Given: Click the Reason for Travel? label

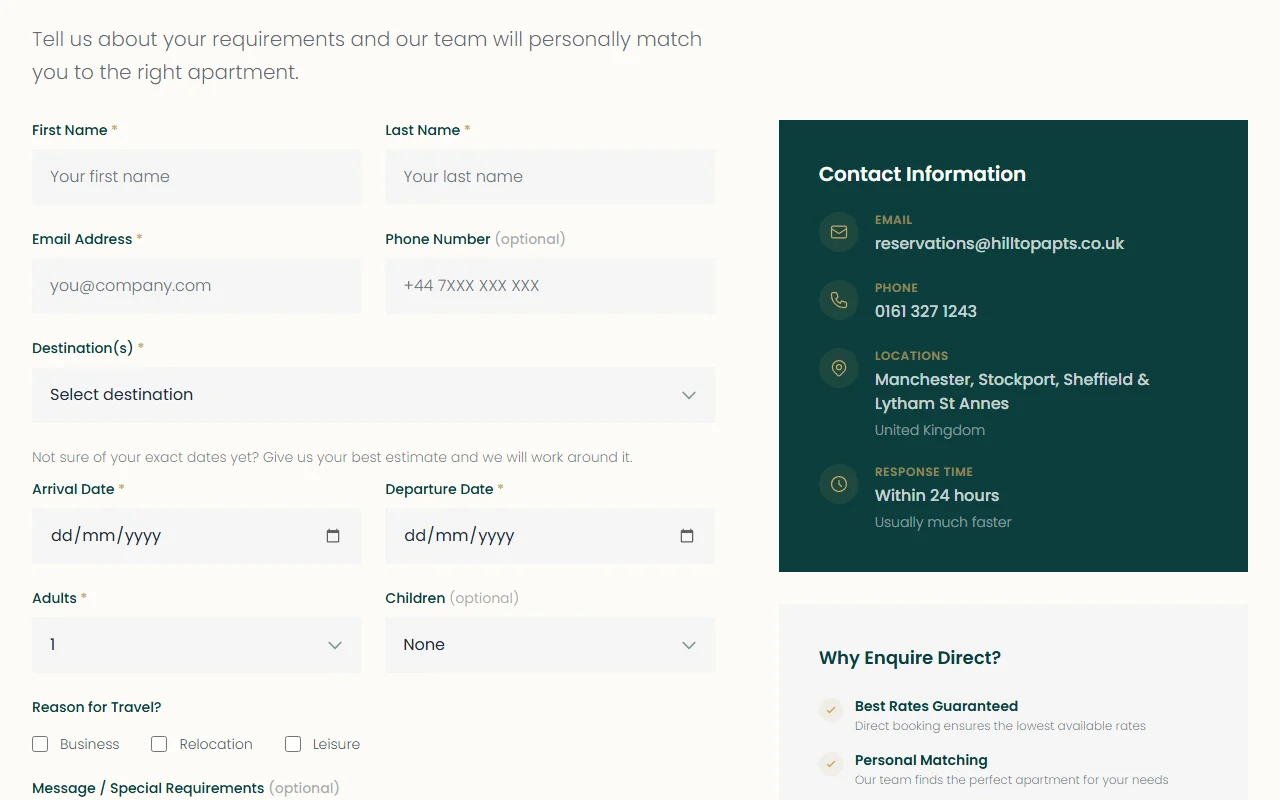Looking at the screenshot, I should point(96,707).
